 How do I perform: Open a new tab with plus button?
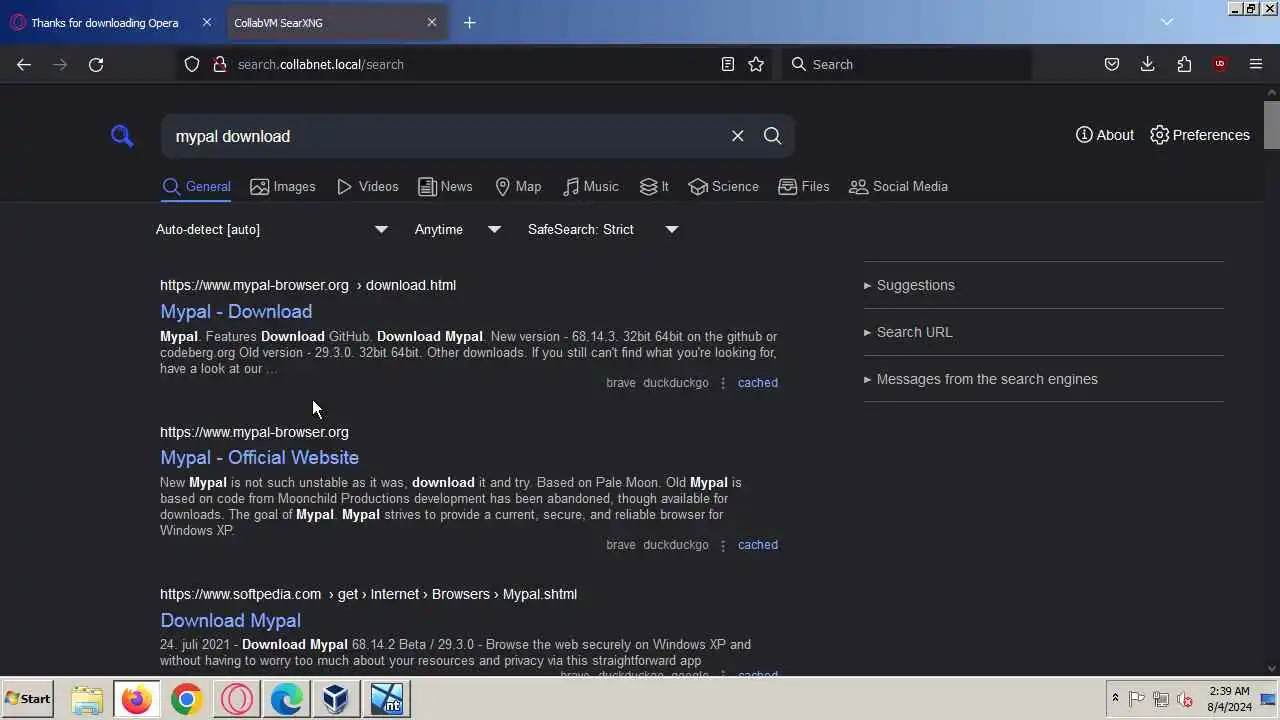[x=470, y=22]
